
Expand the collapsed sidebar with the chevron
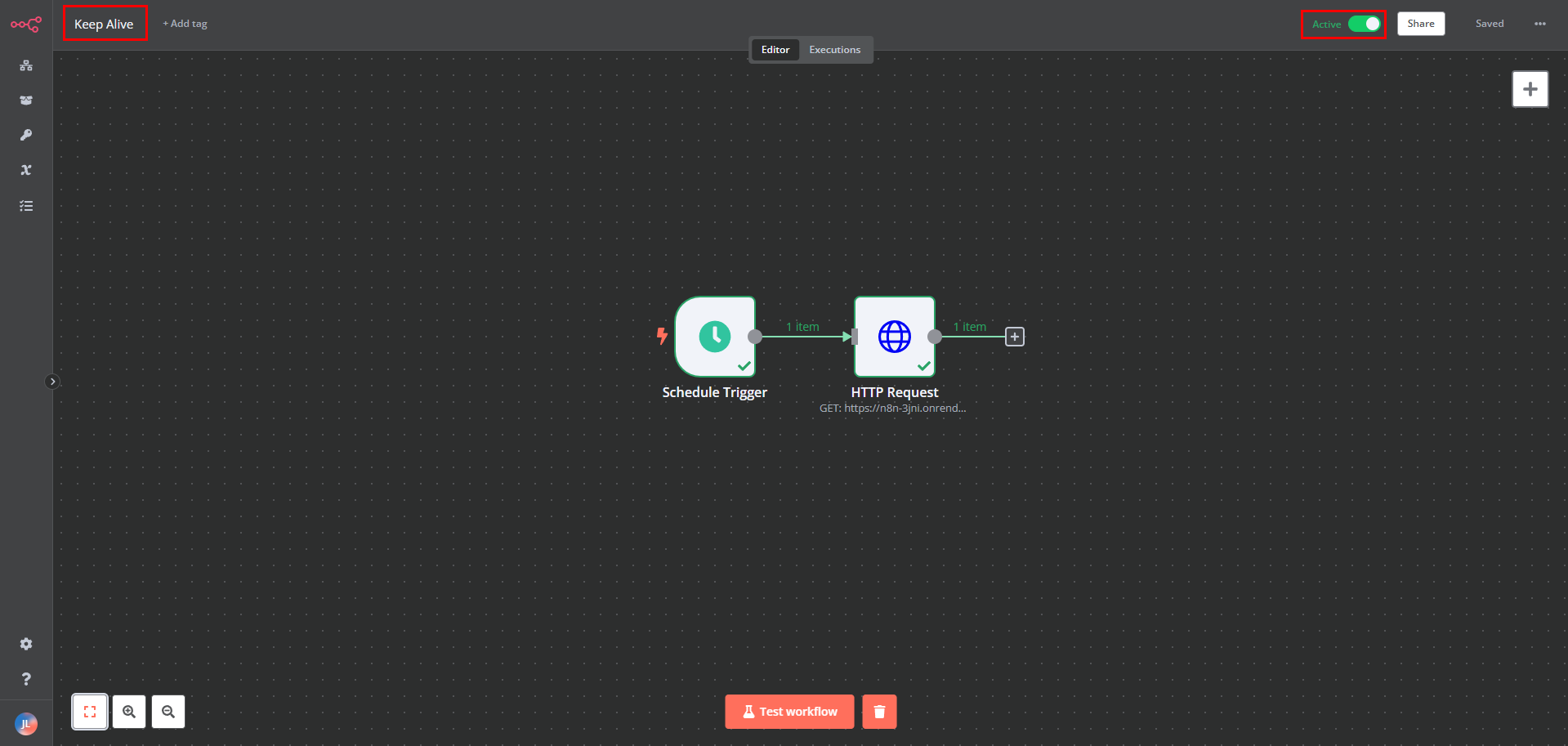coord(52,382)
